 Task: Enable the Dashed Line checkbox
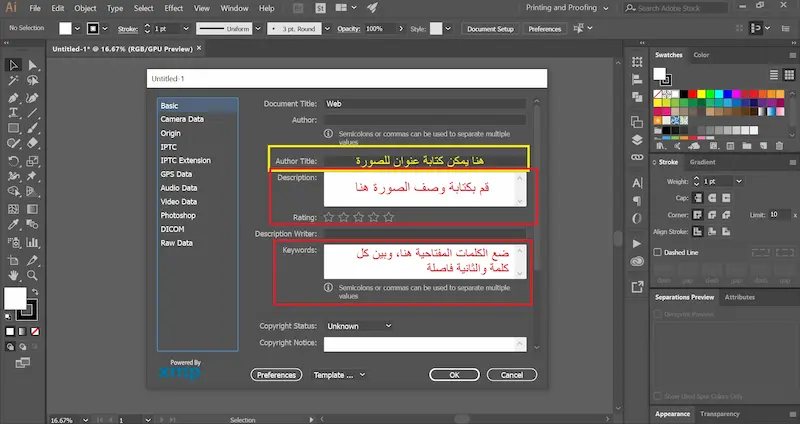click(658, 252)
